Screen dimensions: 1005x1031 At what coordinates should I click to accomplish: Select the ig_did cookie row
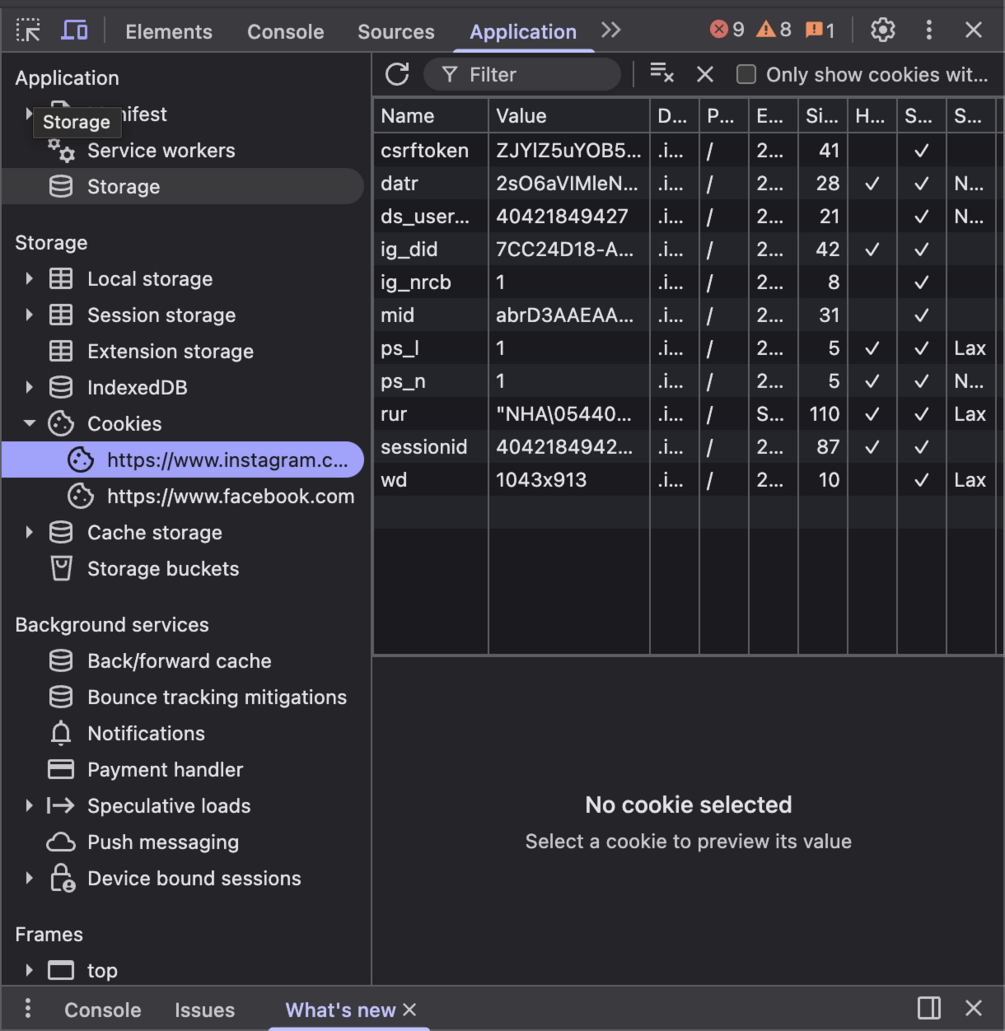pyautogui.click(x=684, y=249)
